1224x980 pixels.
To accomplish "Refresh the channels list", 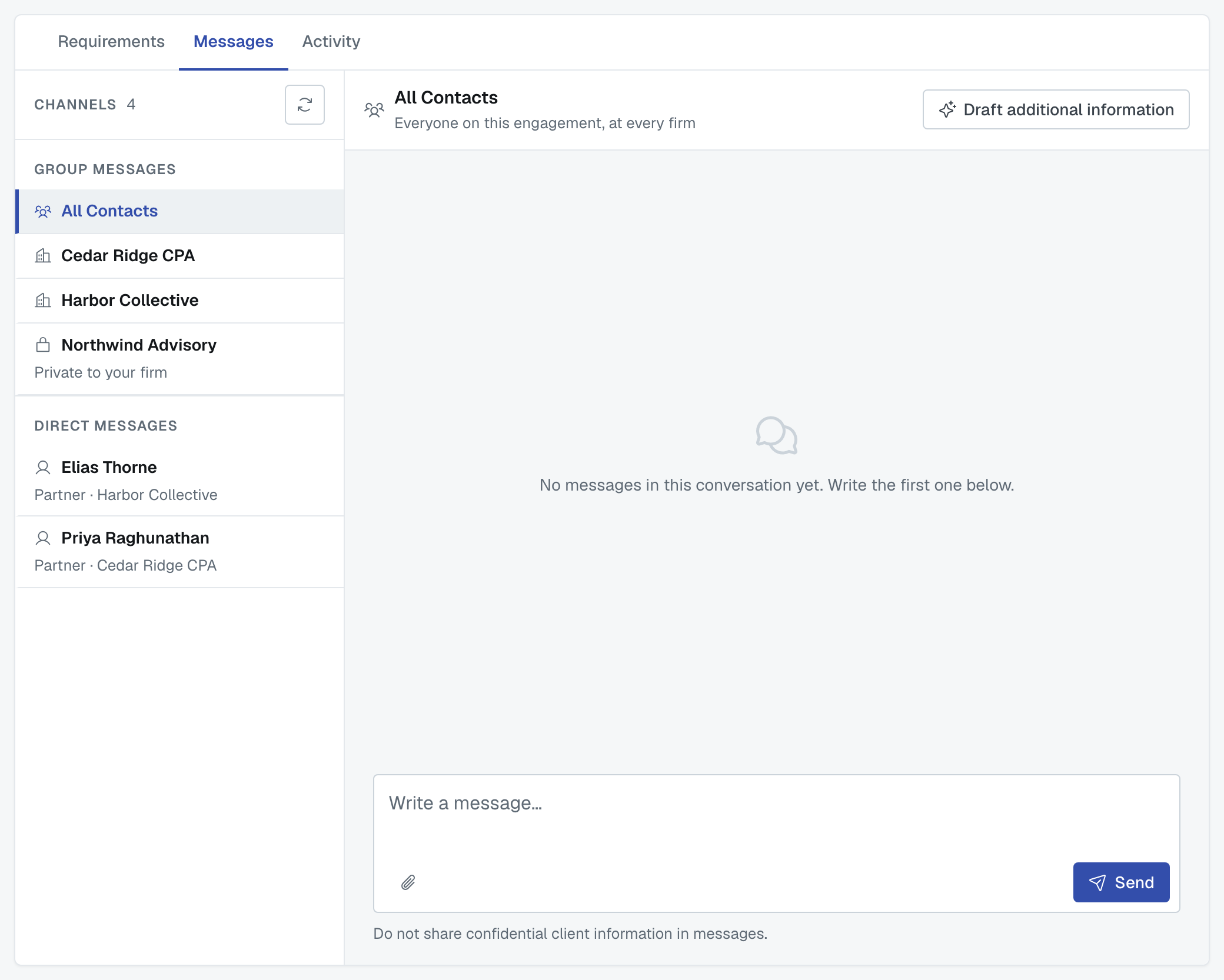I will click(x=304, y=105).
